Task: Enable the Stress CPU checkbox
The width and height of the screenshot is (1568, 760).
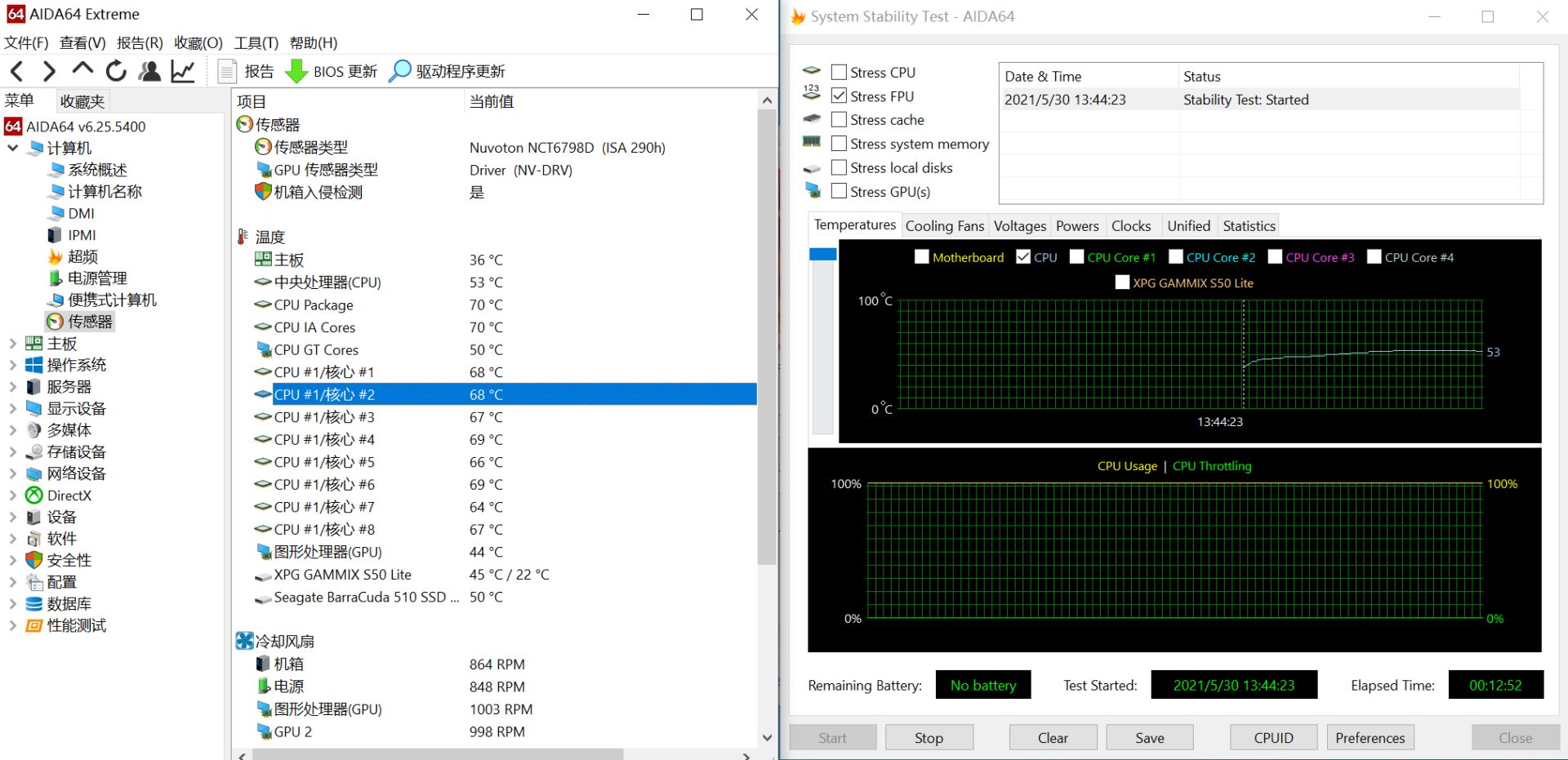Action: pos(839,72)
